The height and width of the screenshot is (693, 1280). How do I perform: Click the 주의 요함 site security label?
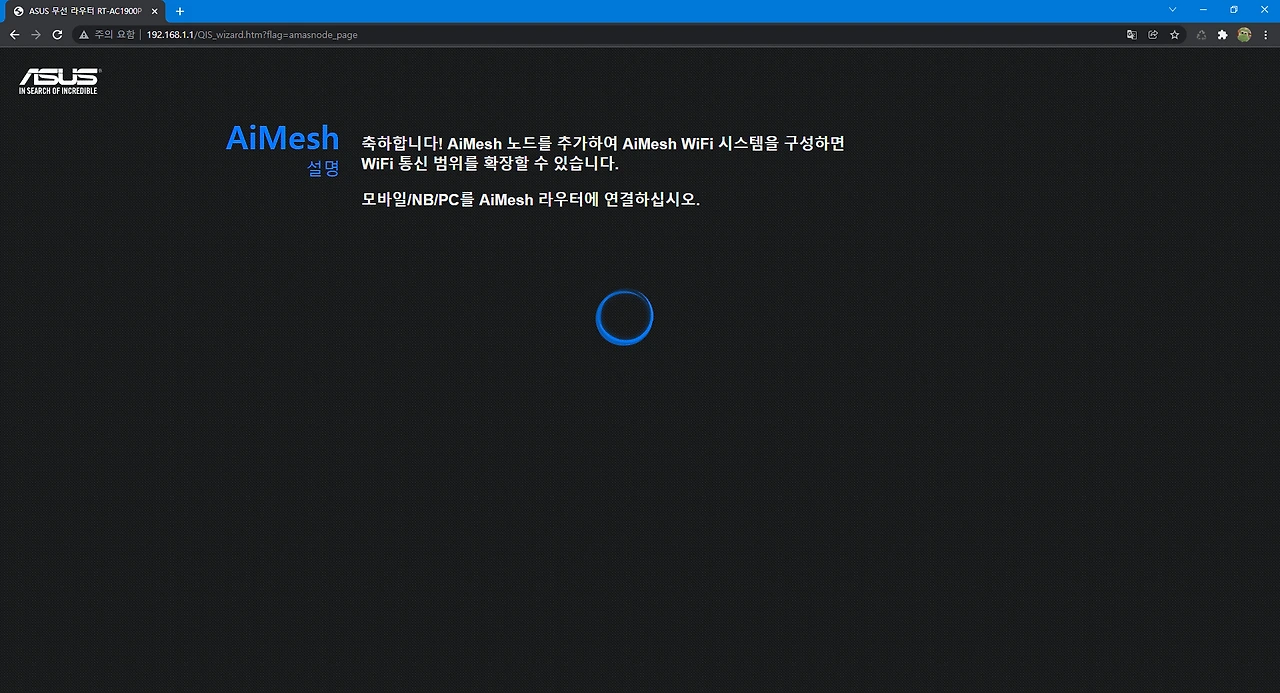tap(112, 34)
